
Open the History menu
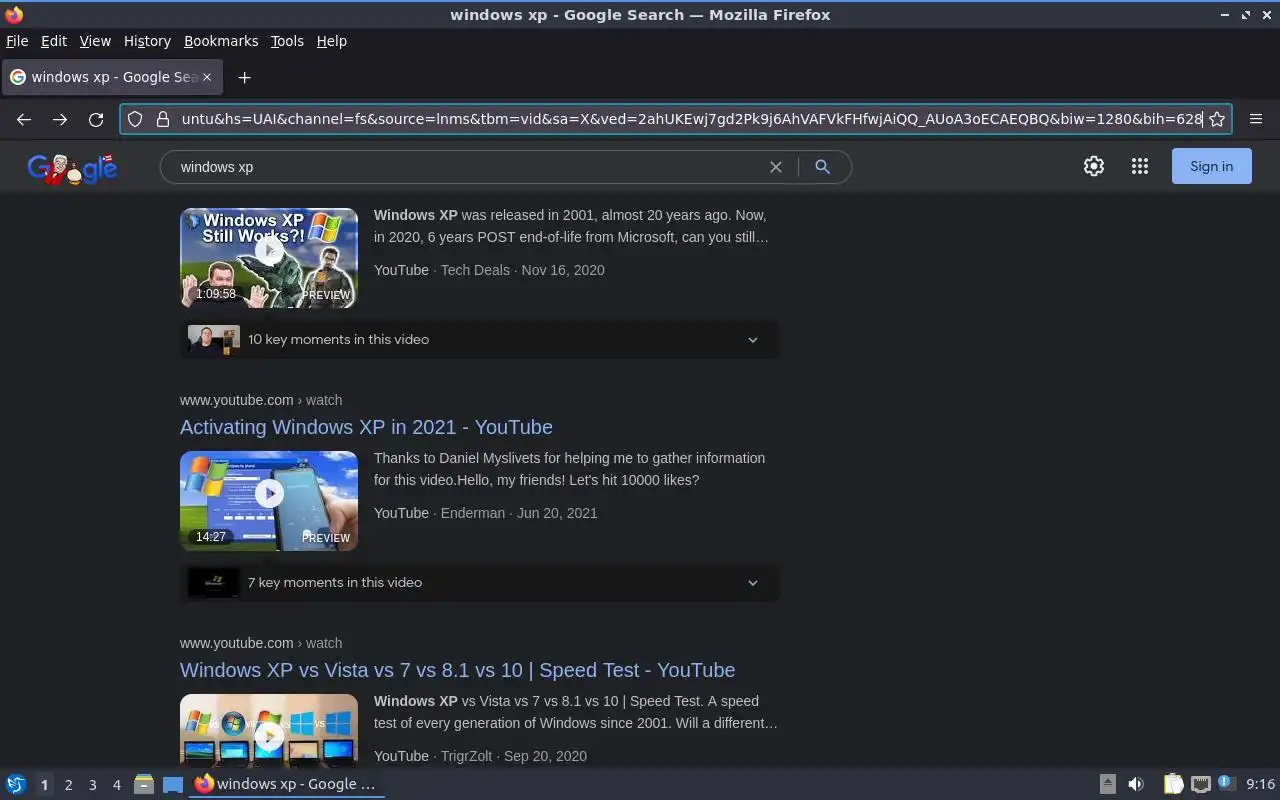pyautogui.click(x=147, y=41)
